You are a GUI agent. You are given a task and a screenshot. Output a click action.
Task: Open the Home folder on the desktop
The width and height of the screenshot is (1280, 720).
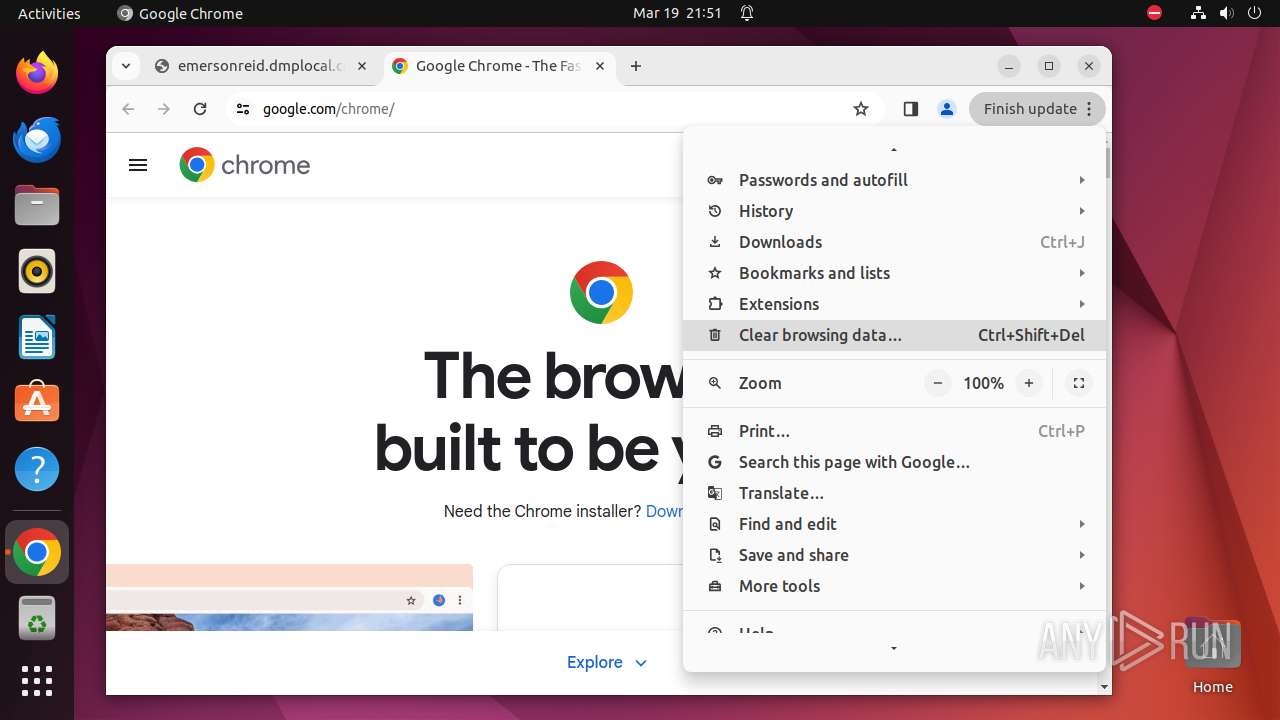1212,657
